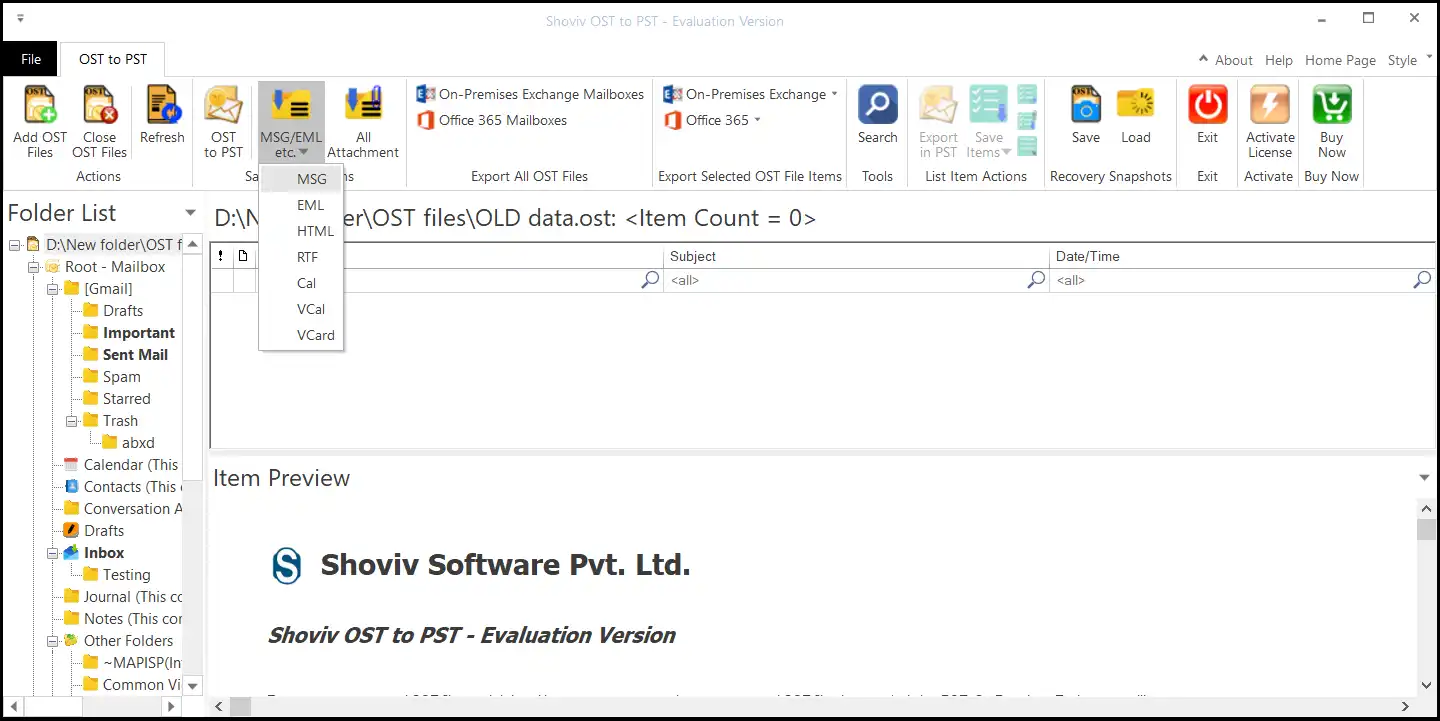Open the File tab
This screenshot has height=721, width=1440.
(31, 59)
